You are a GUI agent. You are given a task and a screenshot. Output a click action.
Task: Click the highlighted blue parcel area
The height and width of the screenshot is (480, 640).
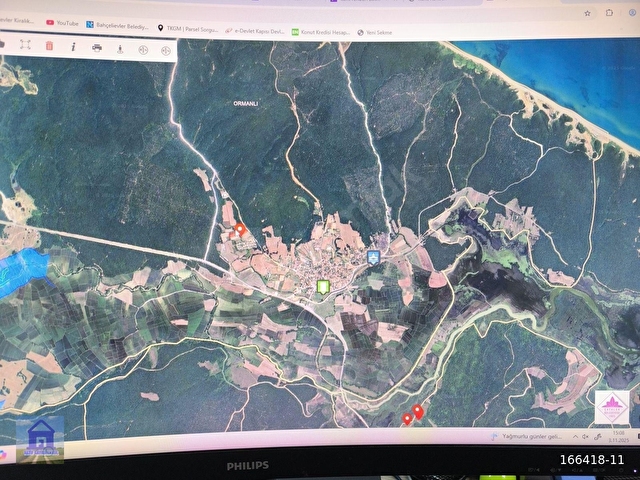[x=22, y=271]
